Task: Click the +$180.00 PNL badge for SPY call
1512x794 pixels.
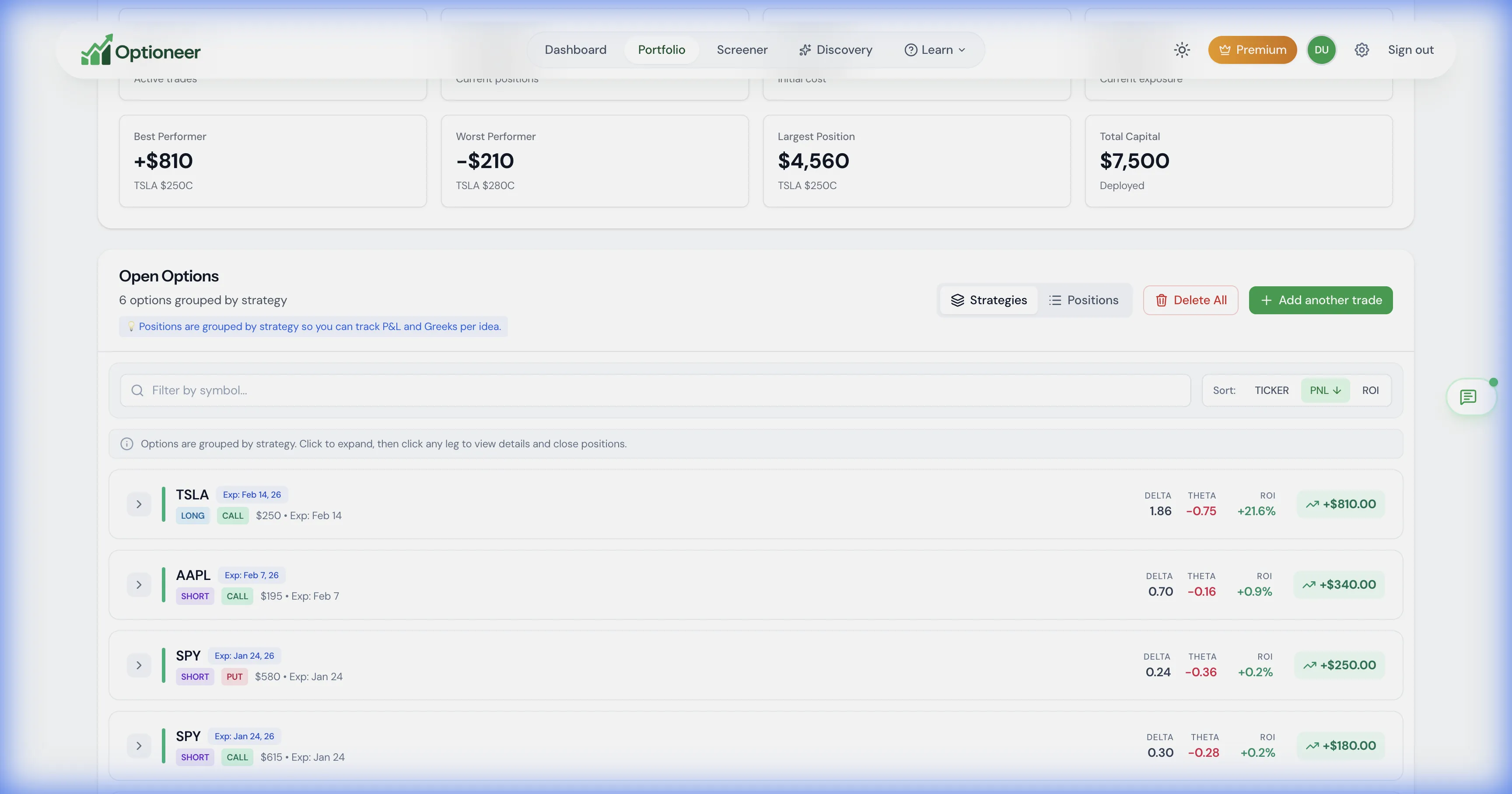Action: click(1340, 746)
